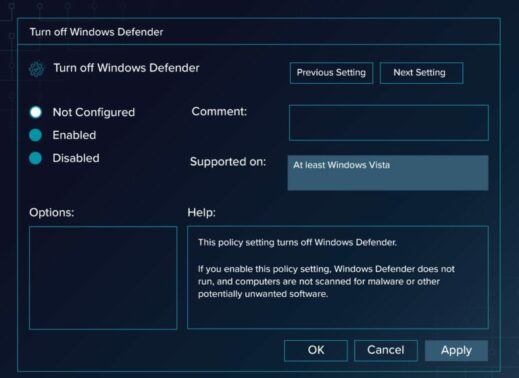Screen dimensions: 519x378
Task: Dismiss the dialog with Cancel
Action: pyautogui.click(x=386, y=350)
